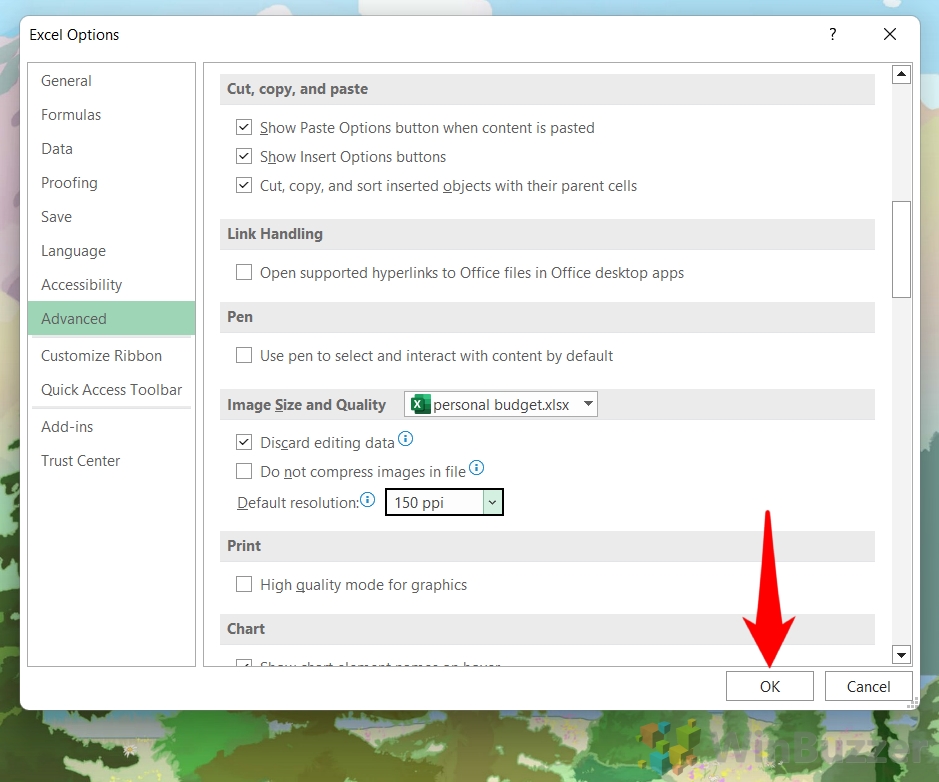
Task: Click the Default resolution label
Action: tap(298, 502)
